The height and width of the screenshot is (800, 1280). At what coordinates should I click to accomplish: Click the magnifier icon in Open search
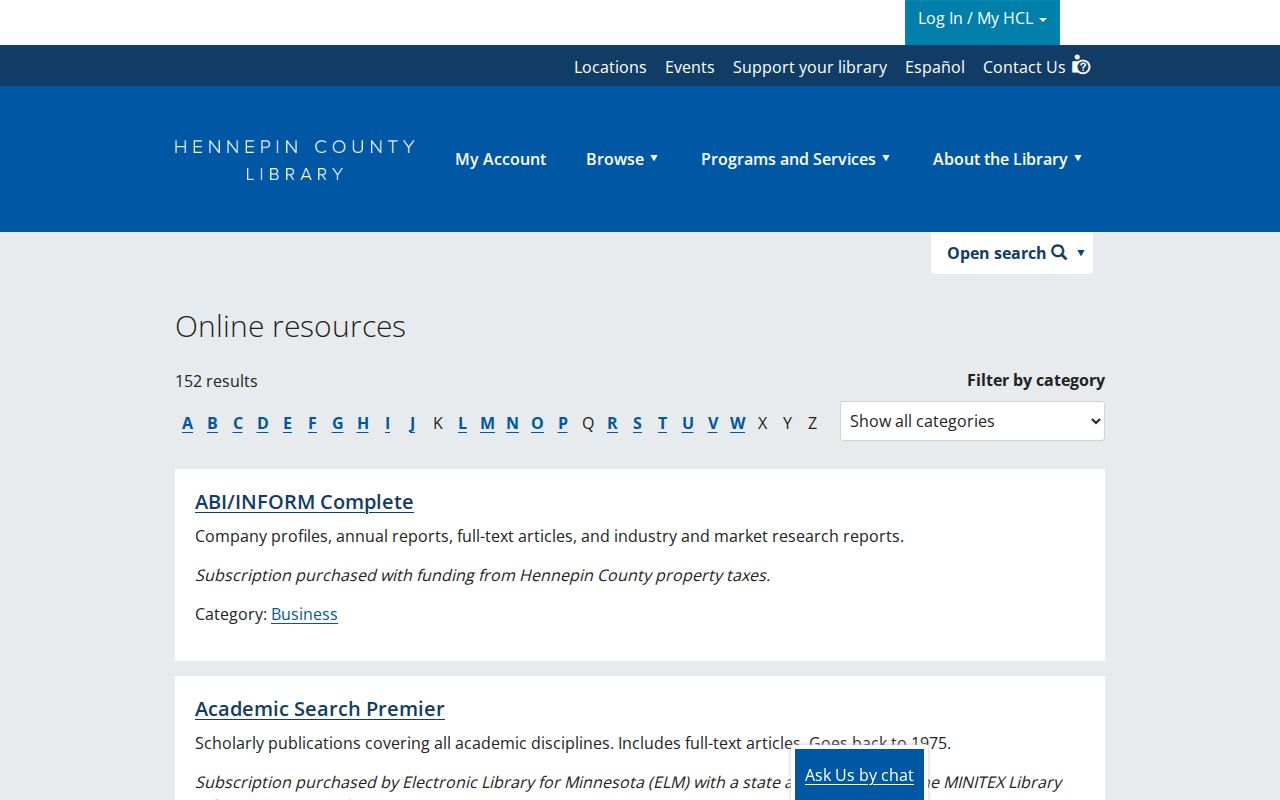pos(1059,252)
